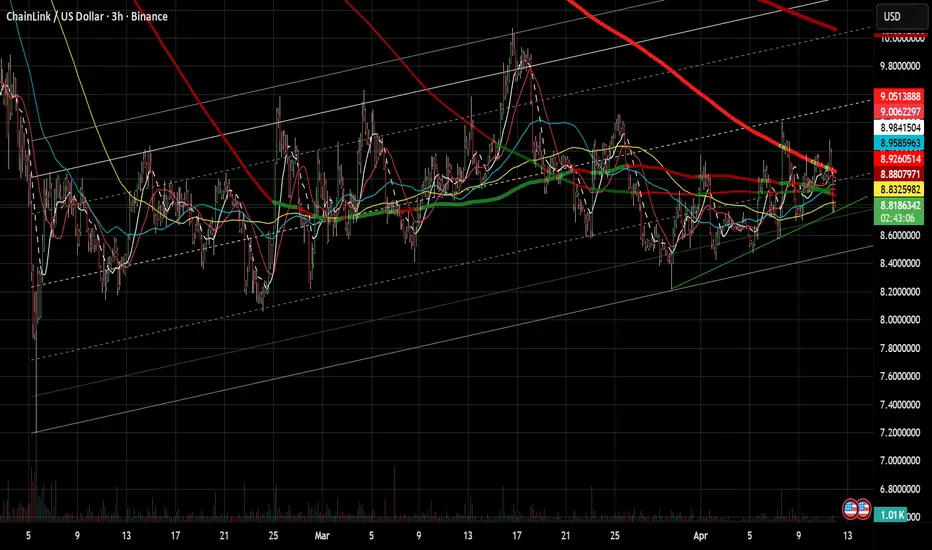Open the USD currency selector
The height and width of the screenshot is (550, 932).
click(900, 16)
